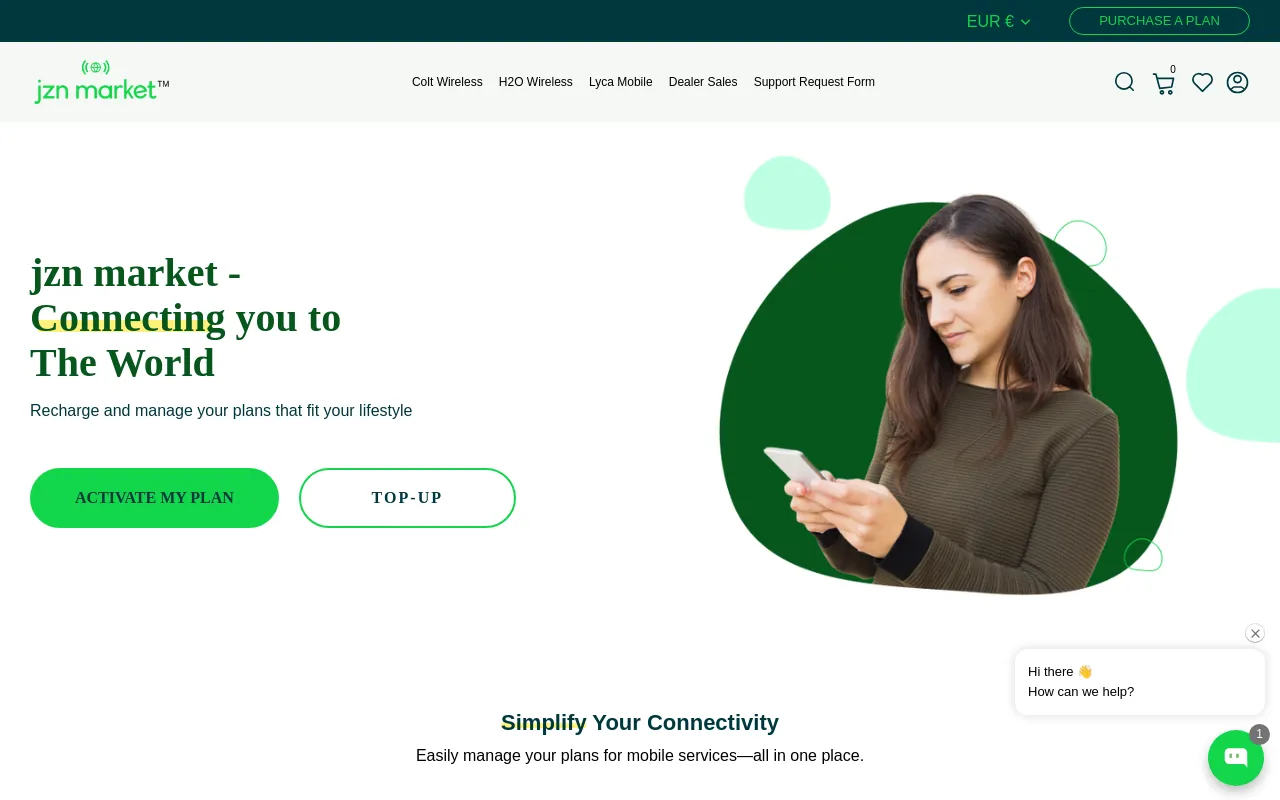Click the 'Hi there' chat message

pyautogui.click(x=1060, y=672)
